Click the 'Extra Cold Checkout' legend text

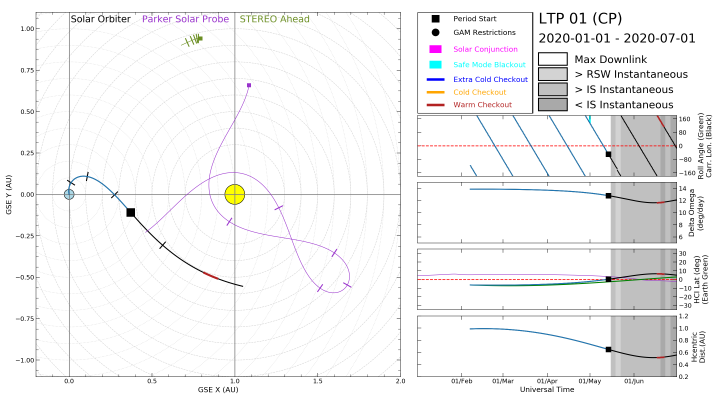coord(490,79)
